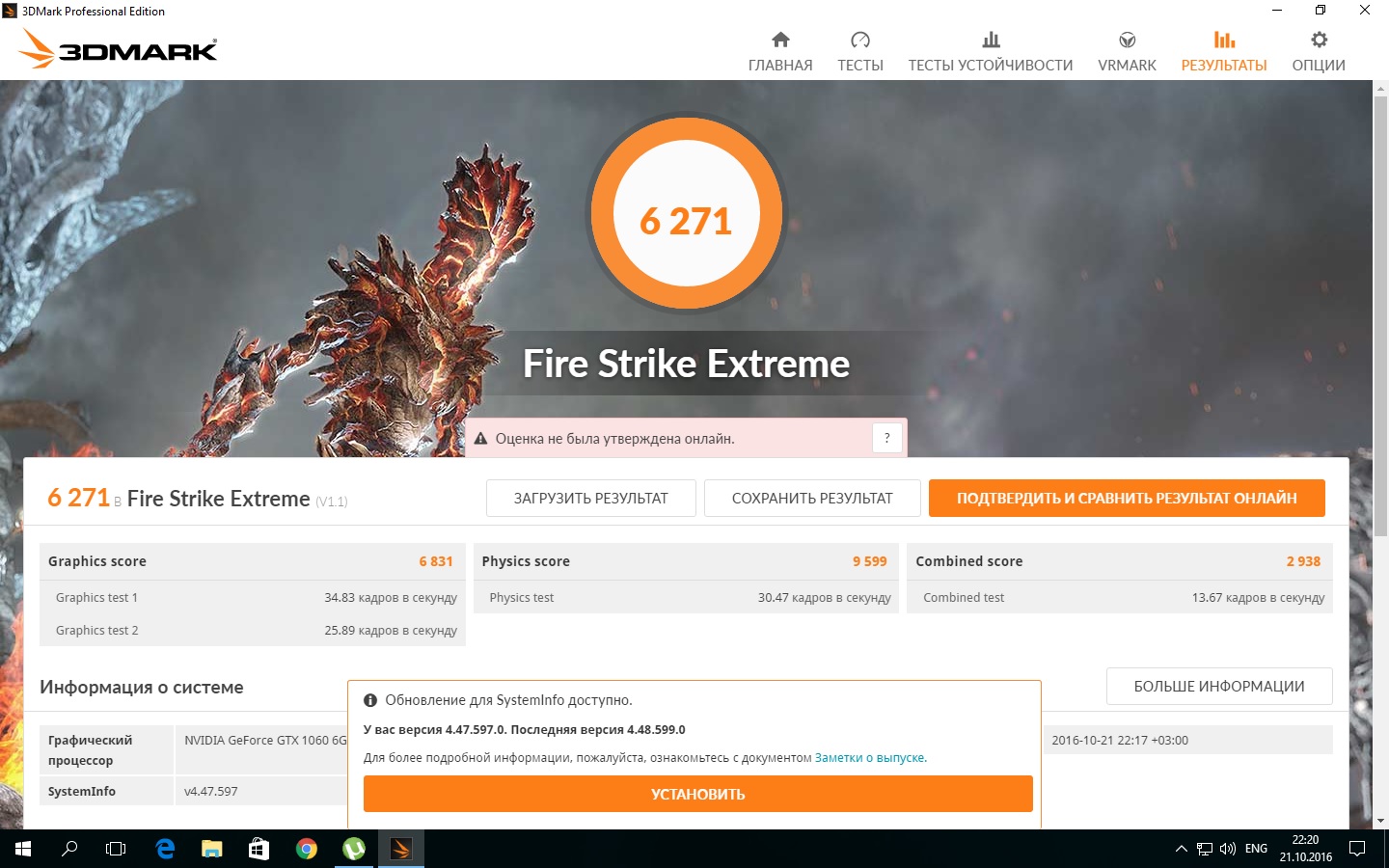Switch the ENG input language indicator

click(x=1256, y=849)
